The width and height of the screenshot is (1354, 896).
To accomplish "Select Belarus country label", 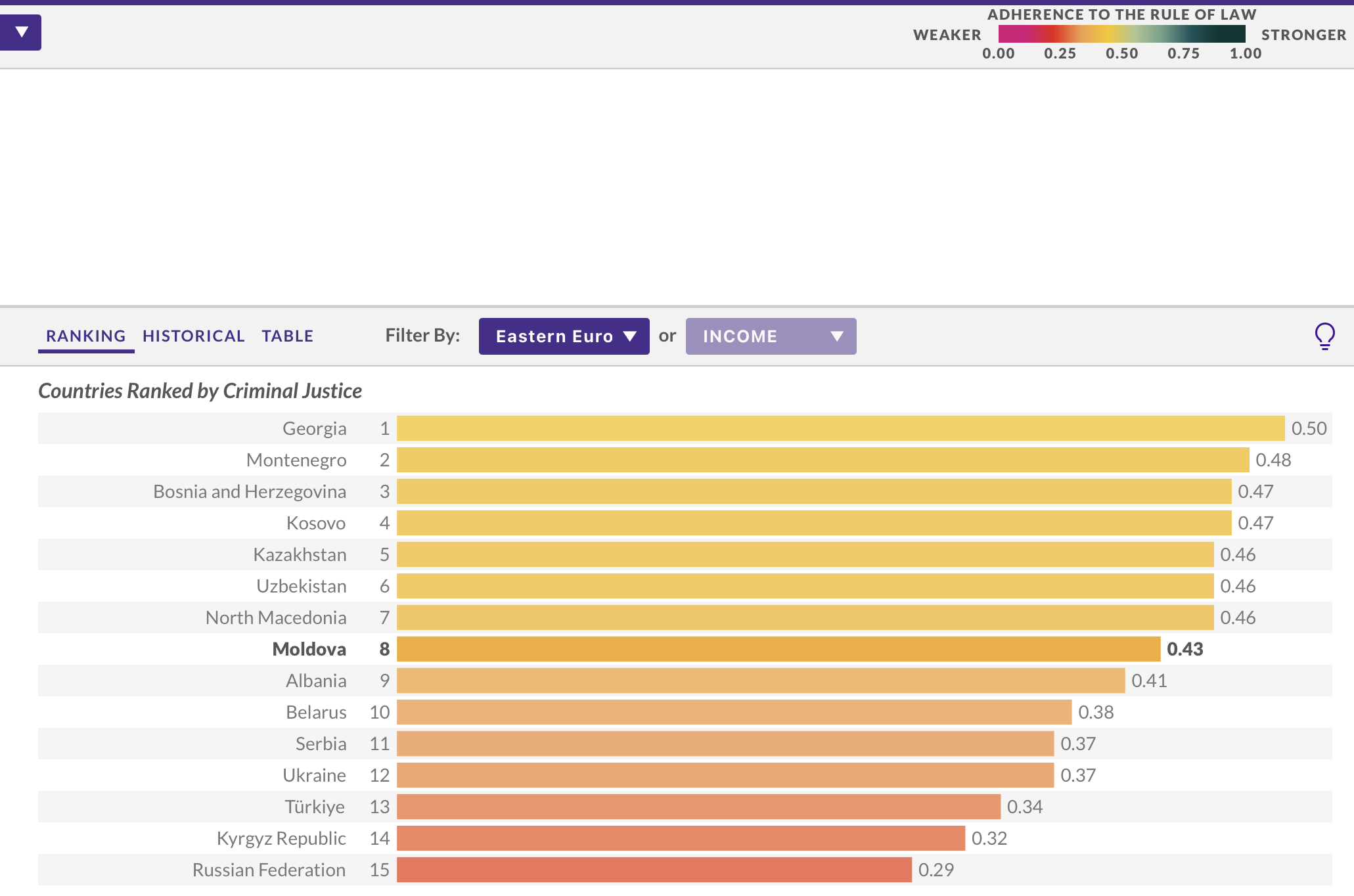I will click(x=316, y=712).
